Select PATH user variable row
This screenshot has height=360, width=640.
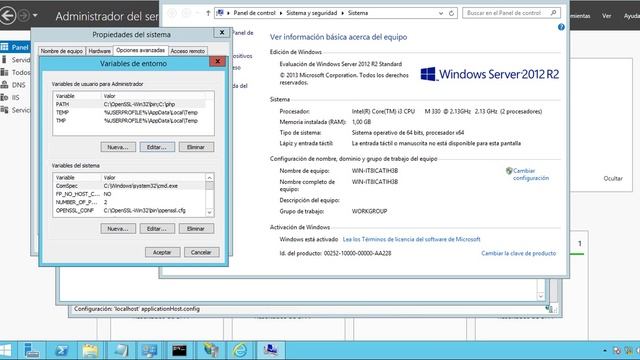coord(129,104)
